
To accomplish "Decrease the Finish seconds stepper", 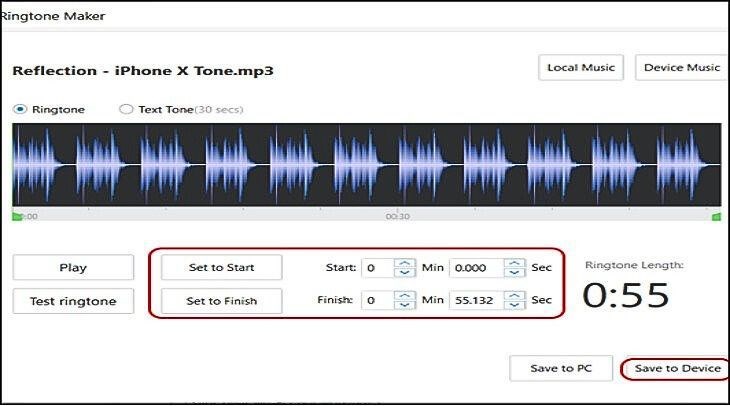I will coord(514,306).
